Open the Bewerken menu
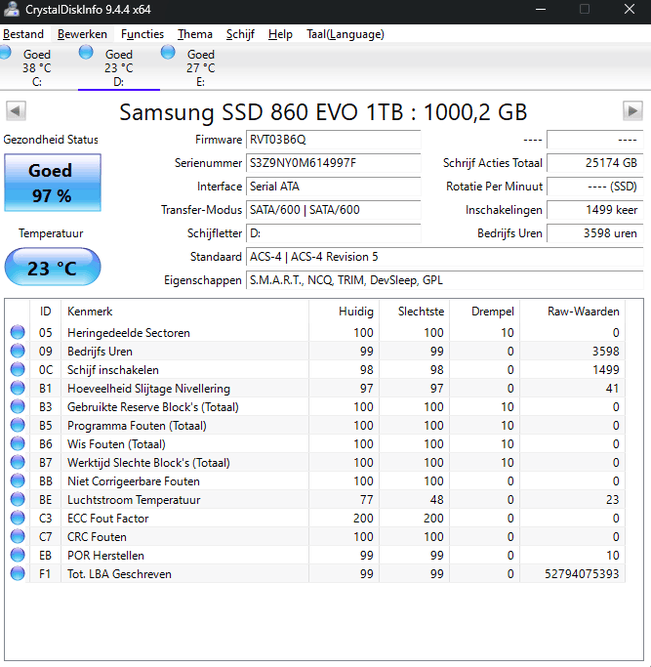Image resolution: width=651 pixels, height=667 pixels. click(82, 34)
